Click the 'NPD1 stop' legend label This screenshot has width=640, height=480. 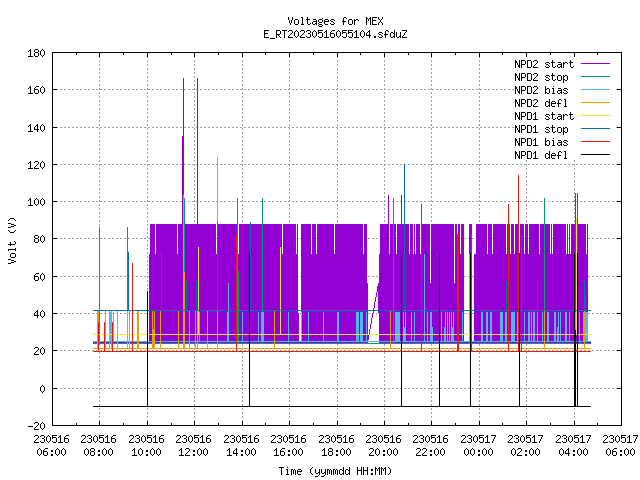[541, 129]
